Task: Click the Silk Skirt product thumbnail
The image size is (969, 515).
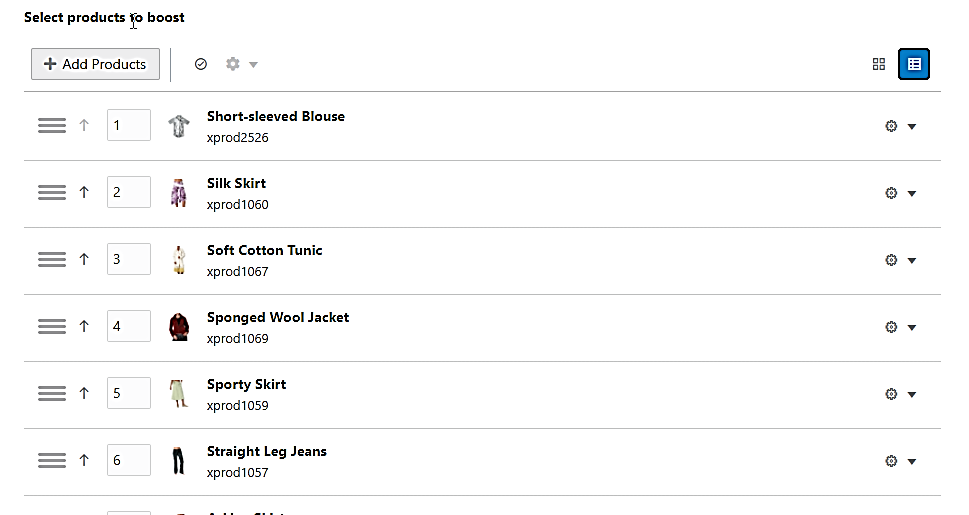Action: [179, 192]
